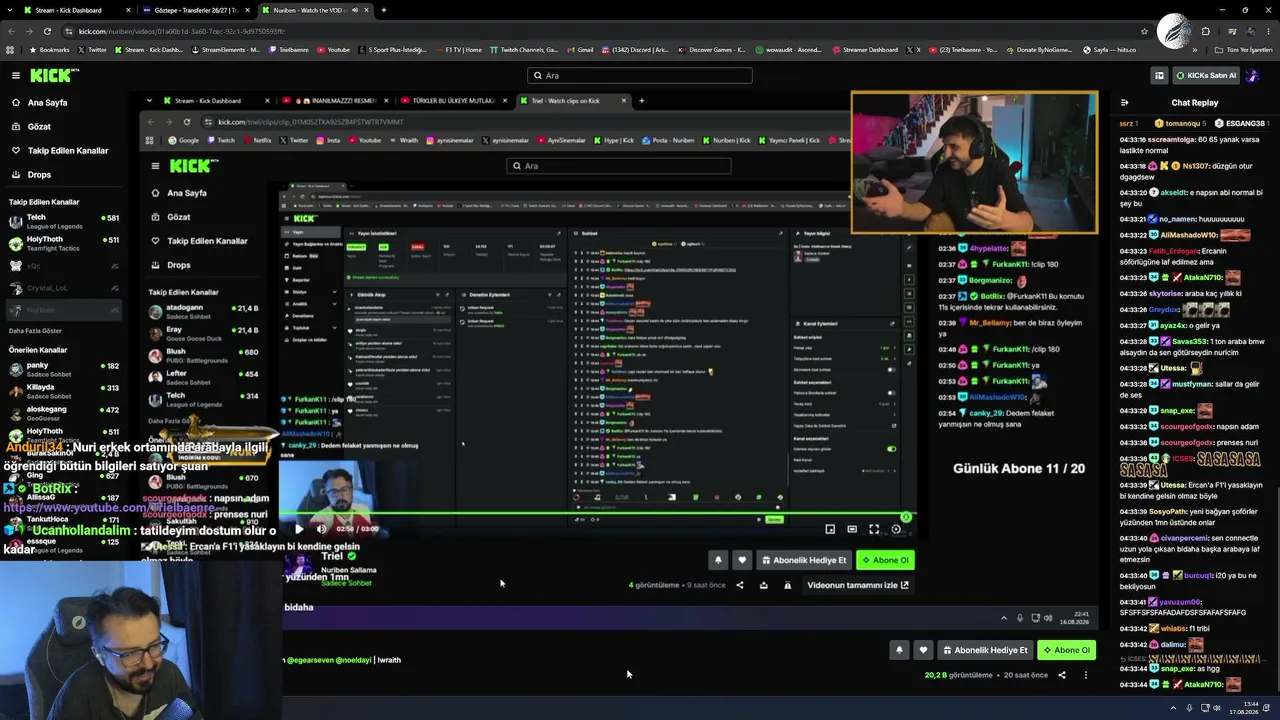Share the clip via the share icon
The image size is (1280, 720).
coord(740,585)
